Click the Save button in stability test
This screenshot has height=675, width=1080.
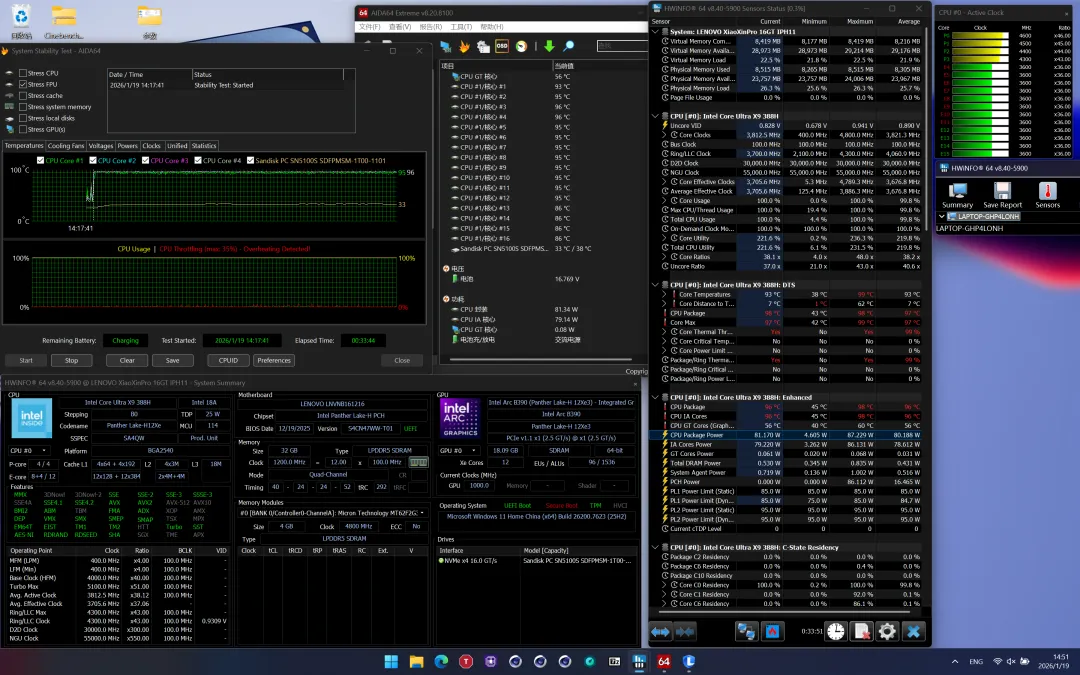tap(172, 360)
